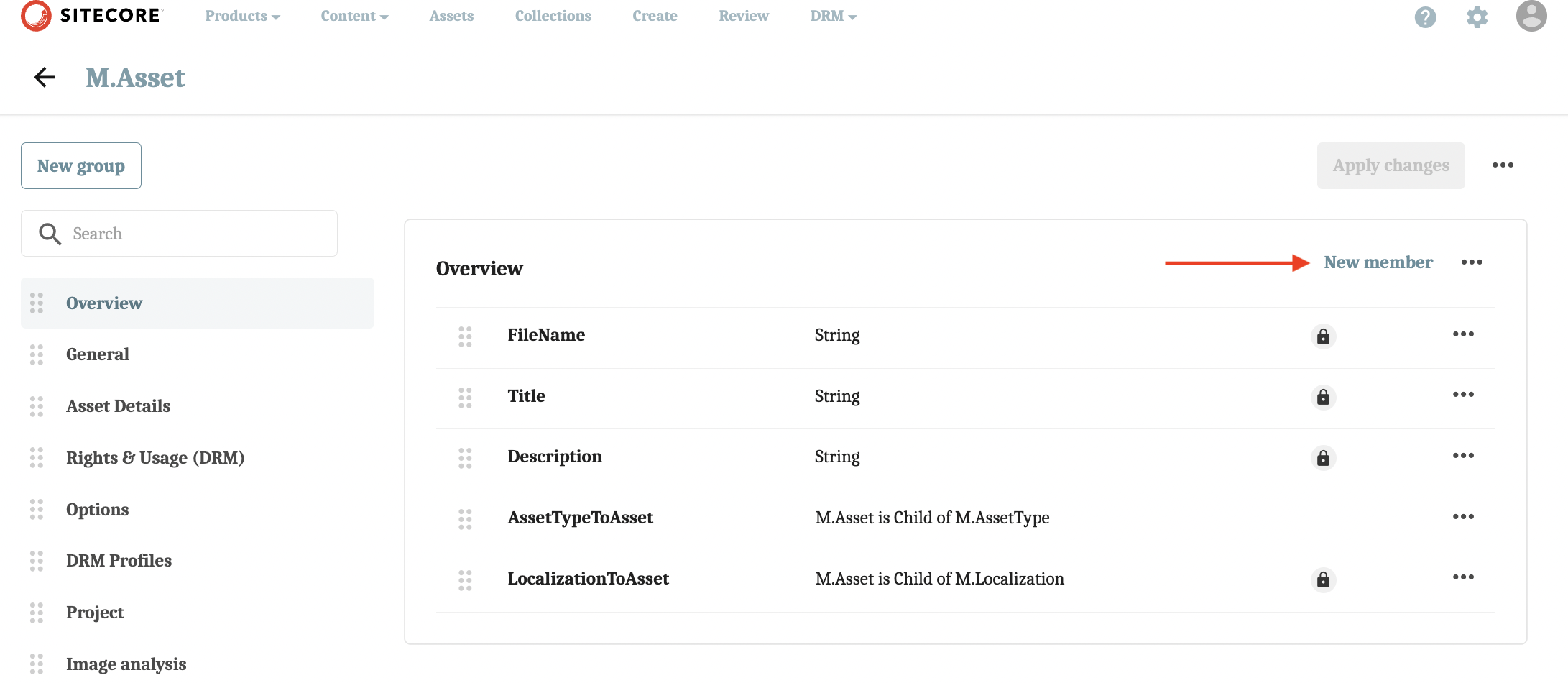The image size is (1568, 683).
Task: Open the user profile avatar
Action: 1531,17
